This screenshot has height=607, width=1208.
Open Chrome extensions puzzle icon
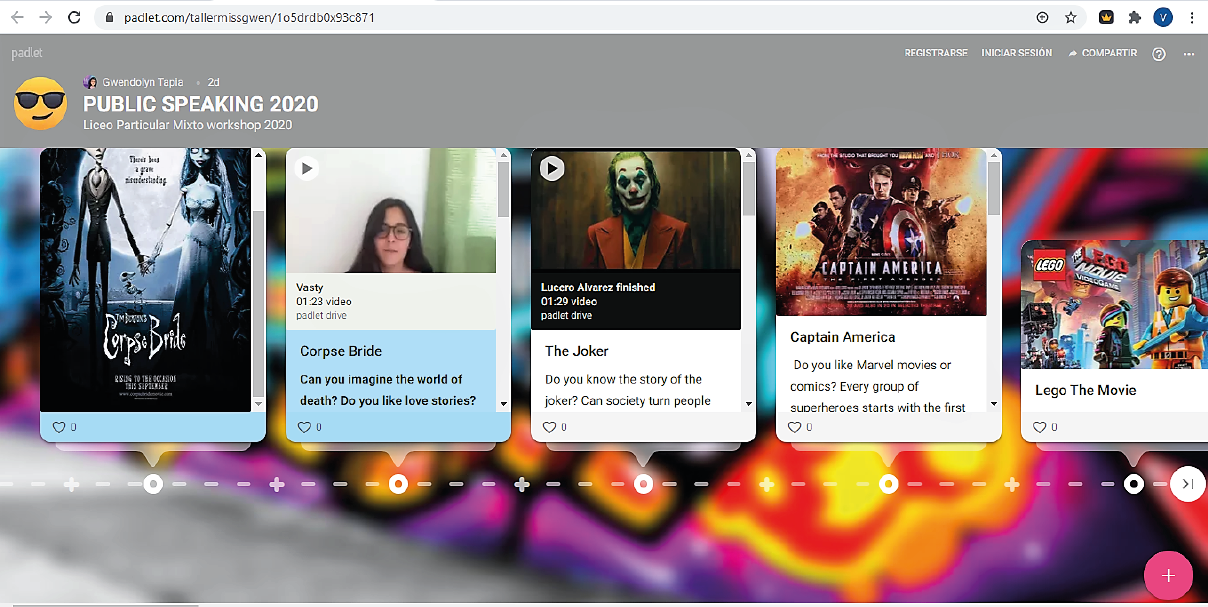click(1134, 17)
